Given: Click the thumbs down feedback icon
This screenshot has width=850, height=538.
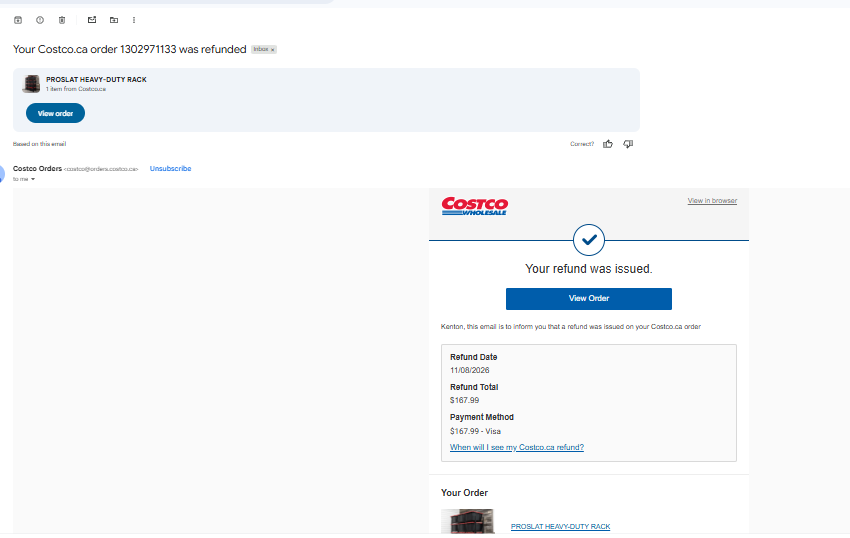Looking at the screenshot, I should tap(628, 144).
